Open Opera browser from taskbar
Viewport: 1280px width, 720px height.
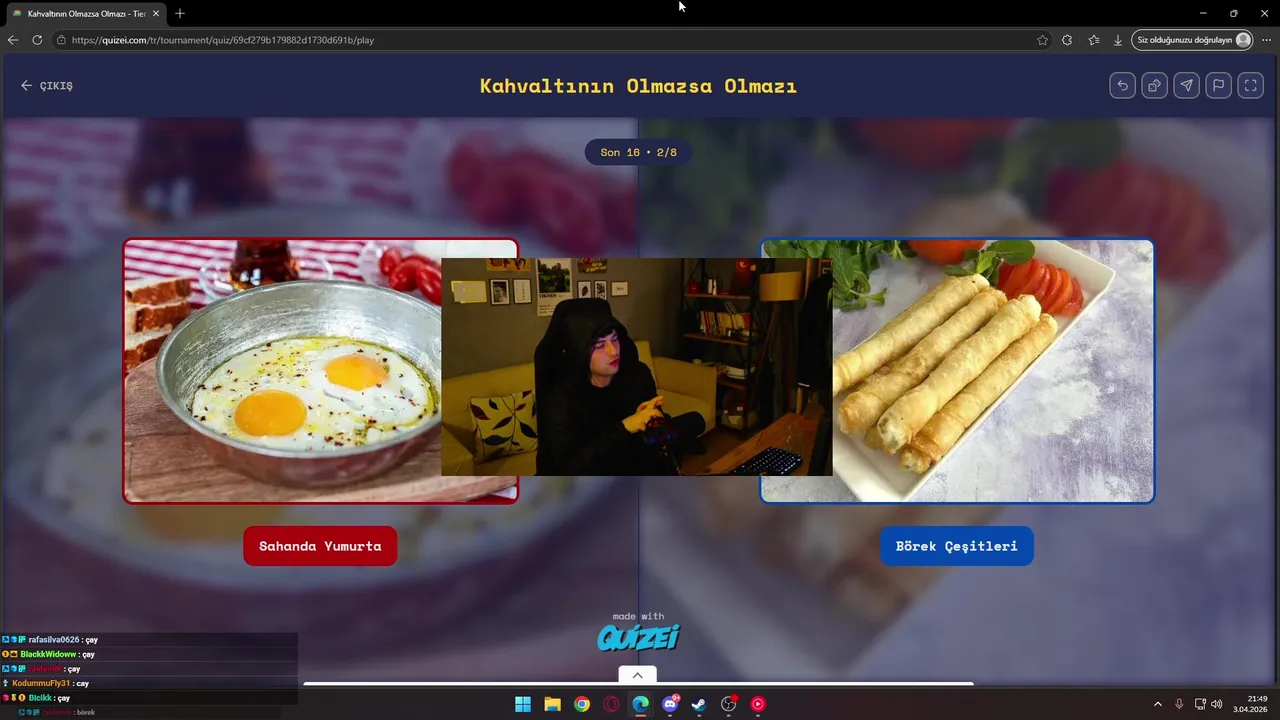(611, 704)
